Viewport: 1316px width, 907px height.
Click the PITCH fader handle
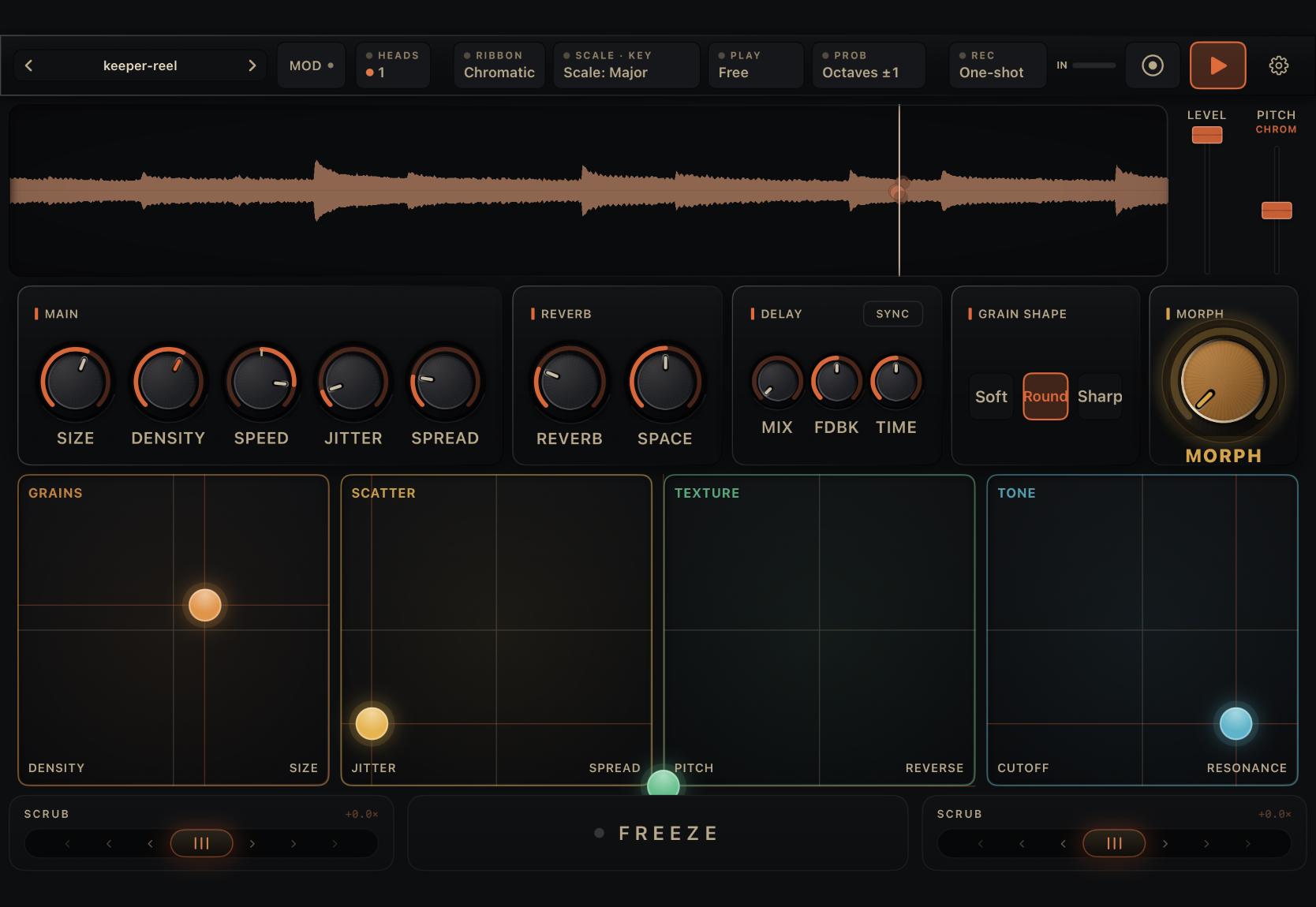(1277, 211)
